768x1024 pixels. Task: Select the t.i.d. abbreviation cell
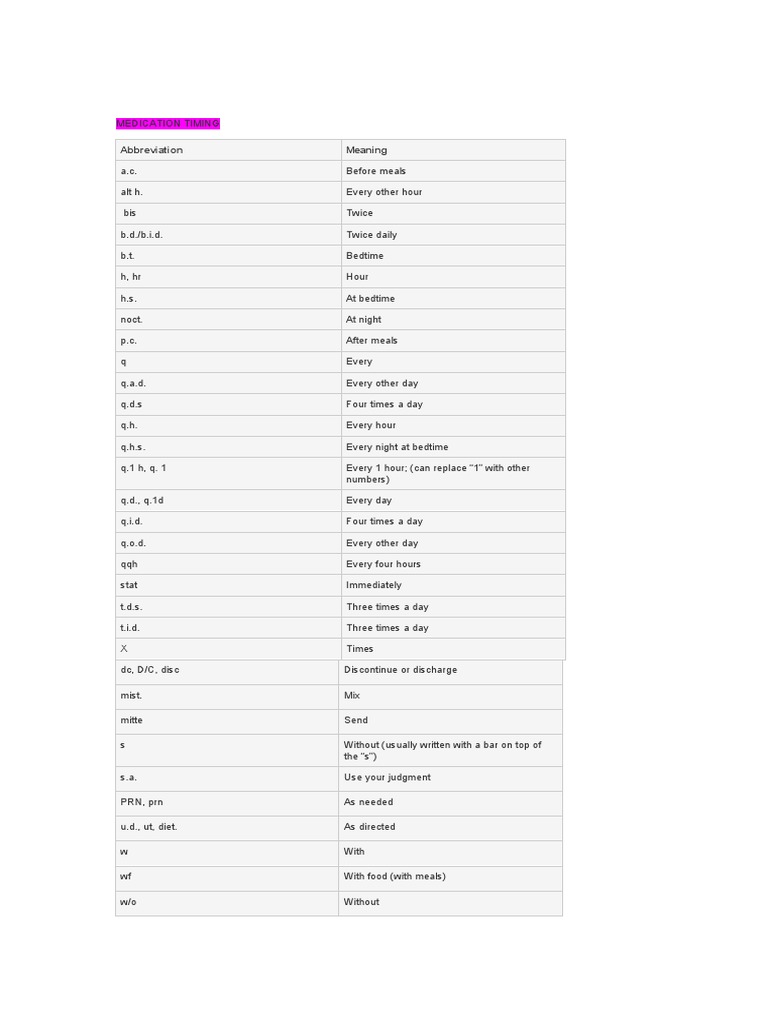tap(131, 628)
